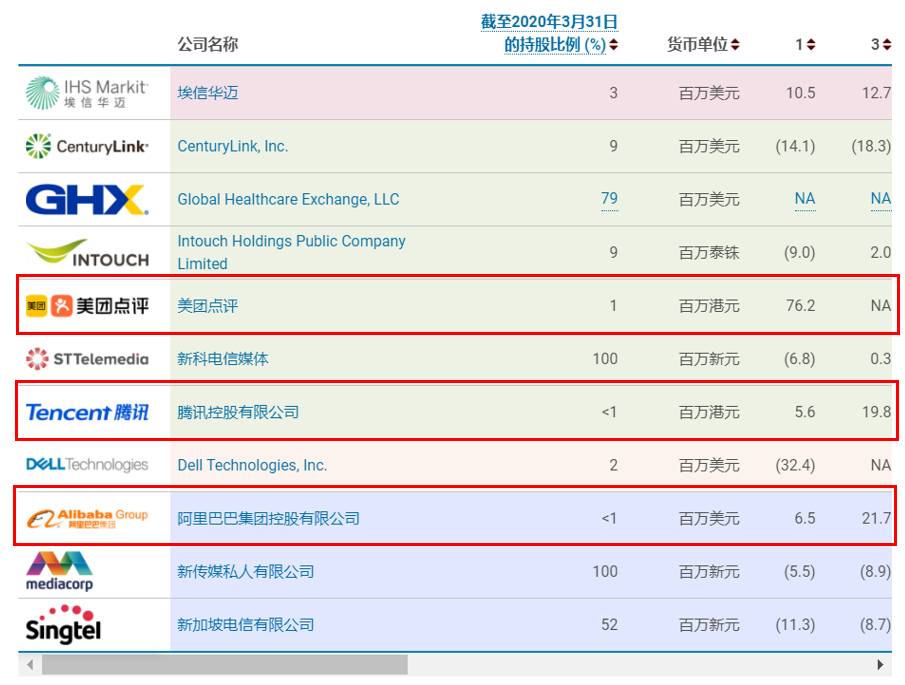Click the Tencent 腾讯 logo

[x=87, y=411]
